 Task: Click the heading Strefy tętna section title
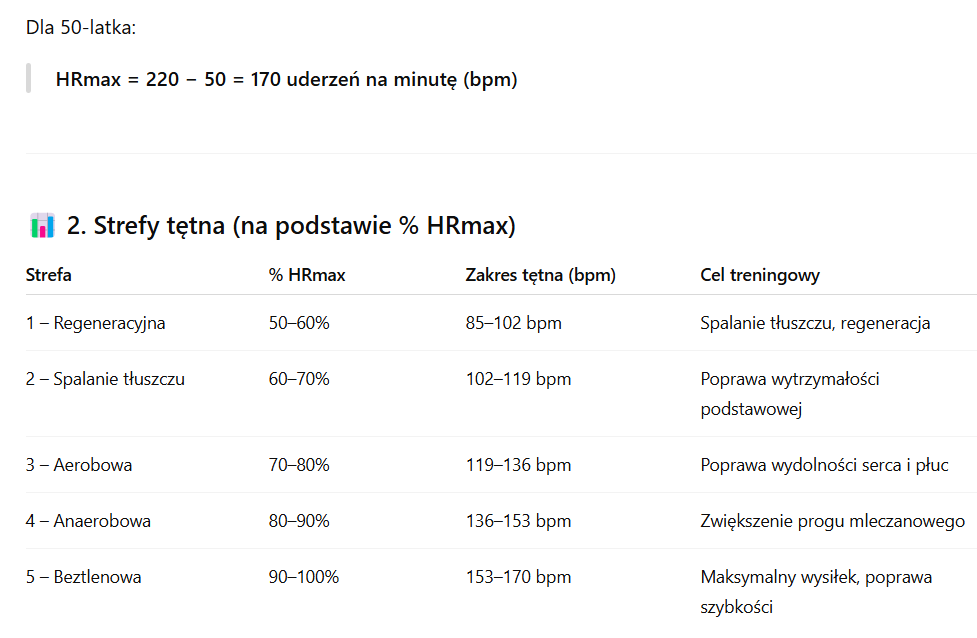(291, 226)
